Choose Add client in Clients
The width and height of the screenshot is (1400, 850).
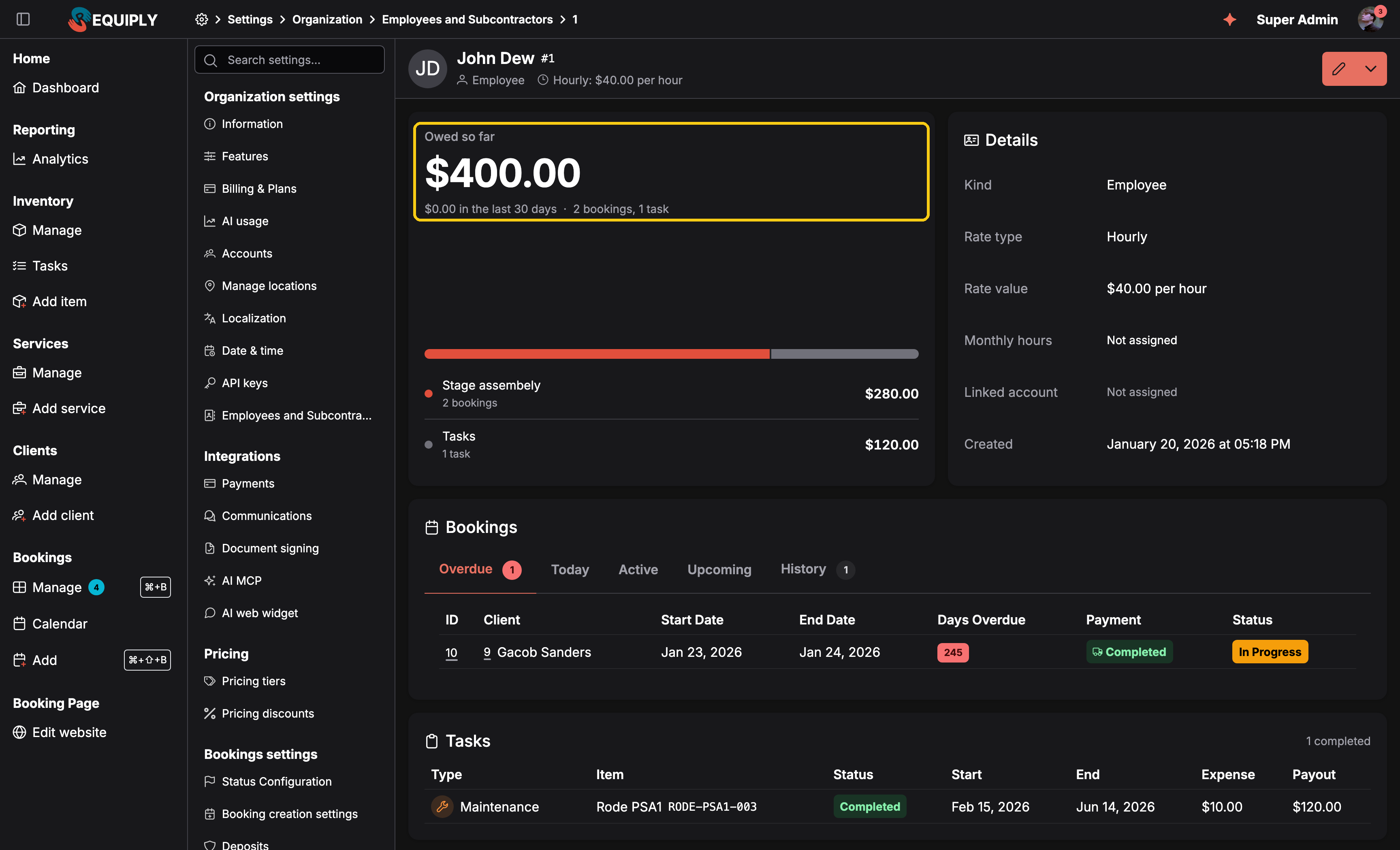coord(53,515)
